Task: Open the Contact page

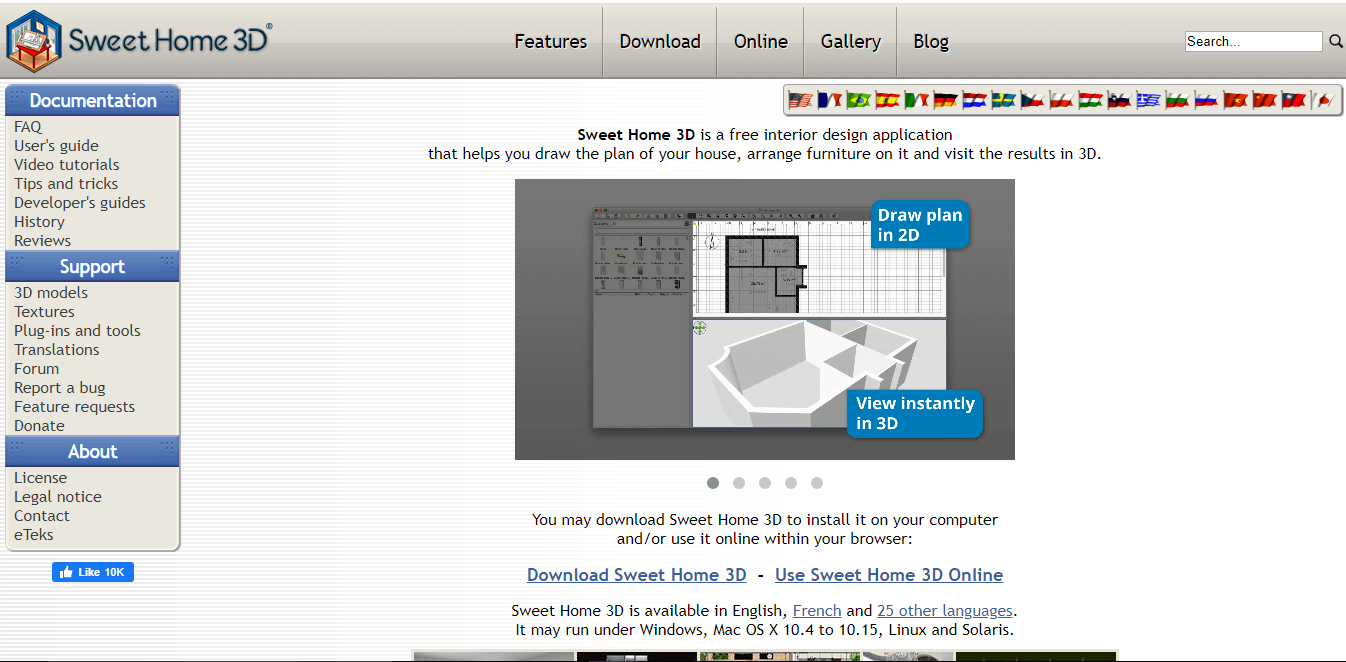Action: (42, 516)
